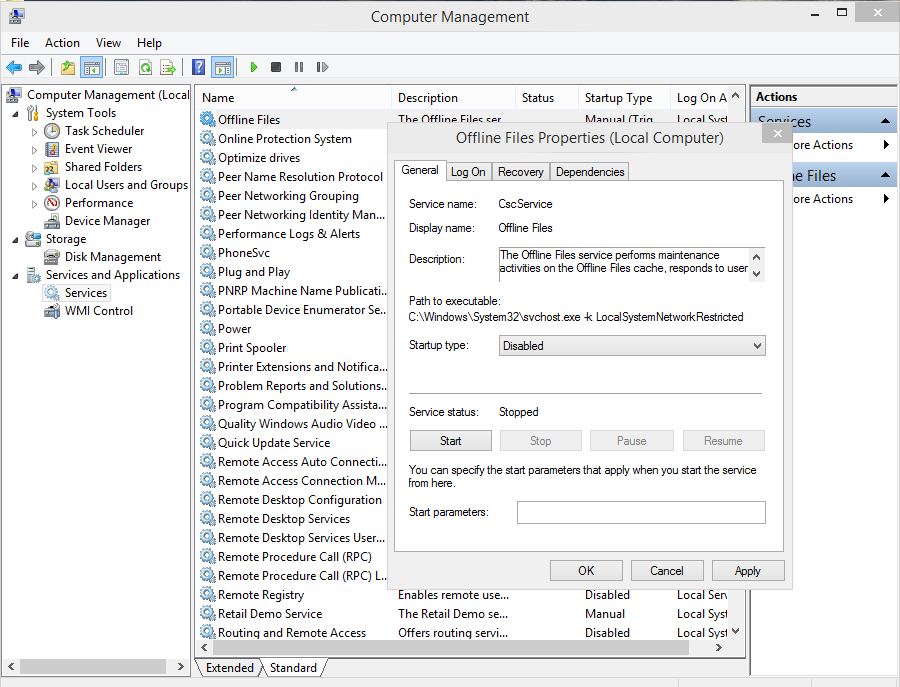The width and height of the screenshot is (900, 687).
Task: Click Apply in the properties dialog
Action: click(x=747, y=570)
